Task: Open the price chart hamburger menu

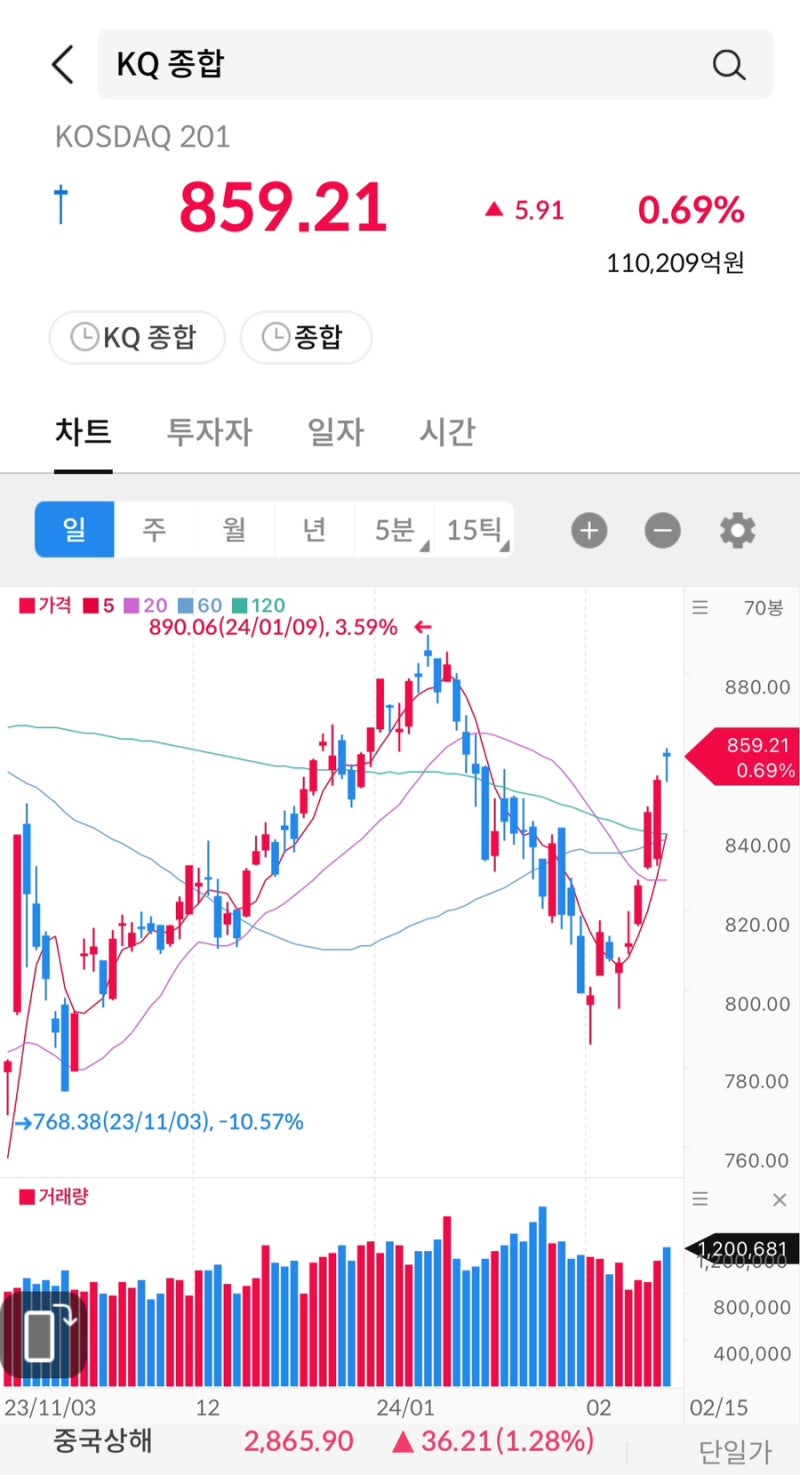Action: tap(700, 607)
